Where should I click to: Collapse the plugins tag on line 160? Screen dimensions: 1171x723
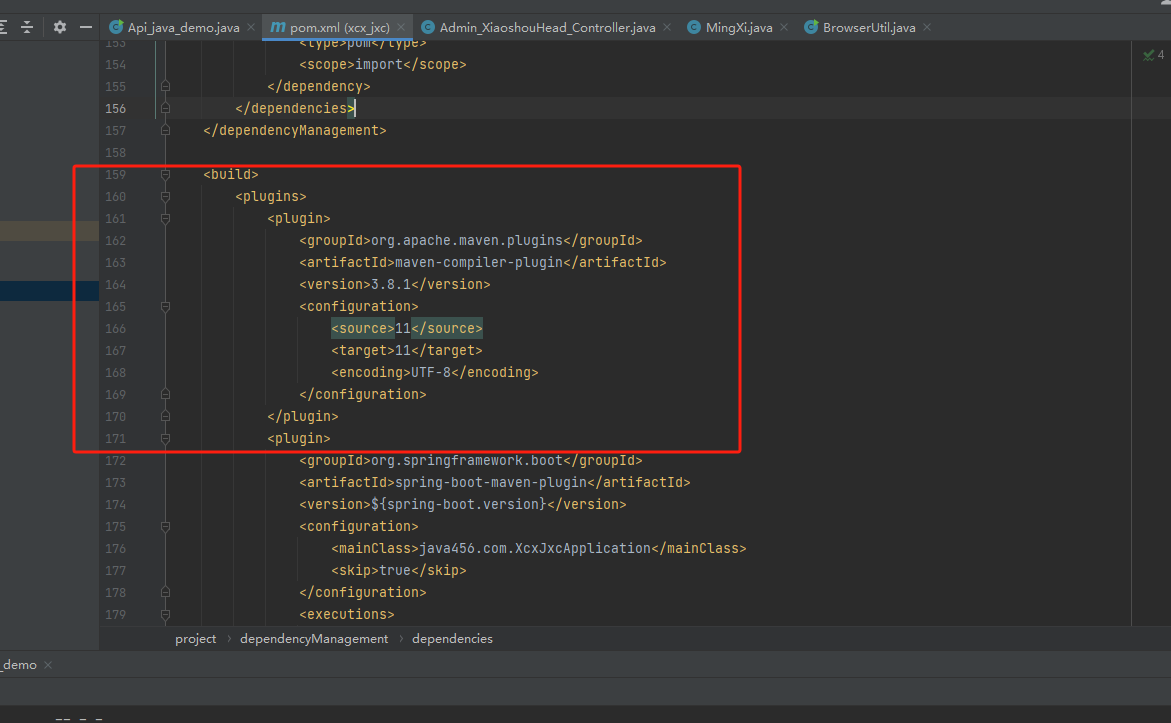pyautogui.click(x=165, y=197)
